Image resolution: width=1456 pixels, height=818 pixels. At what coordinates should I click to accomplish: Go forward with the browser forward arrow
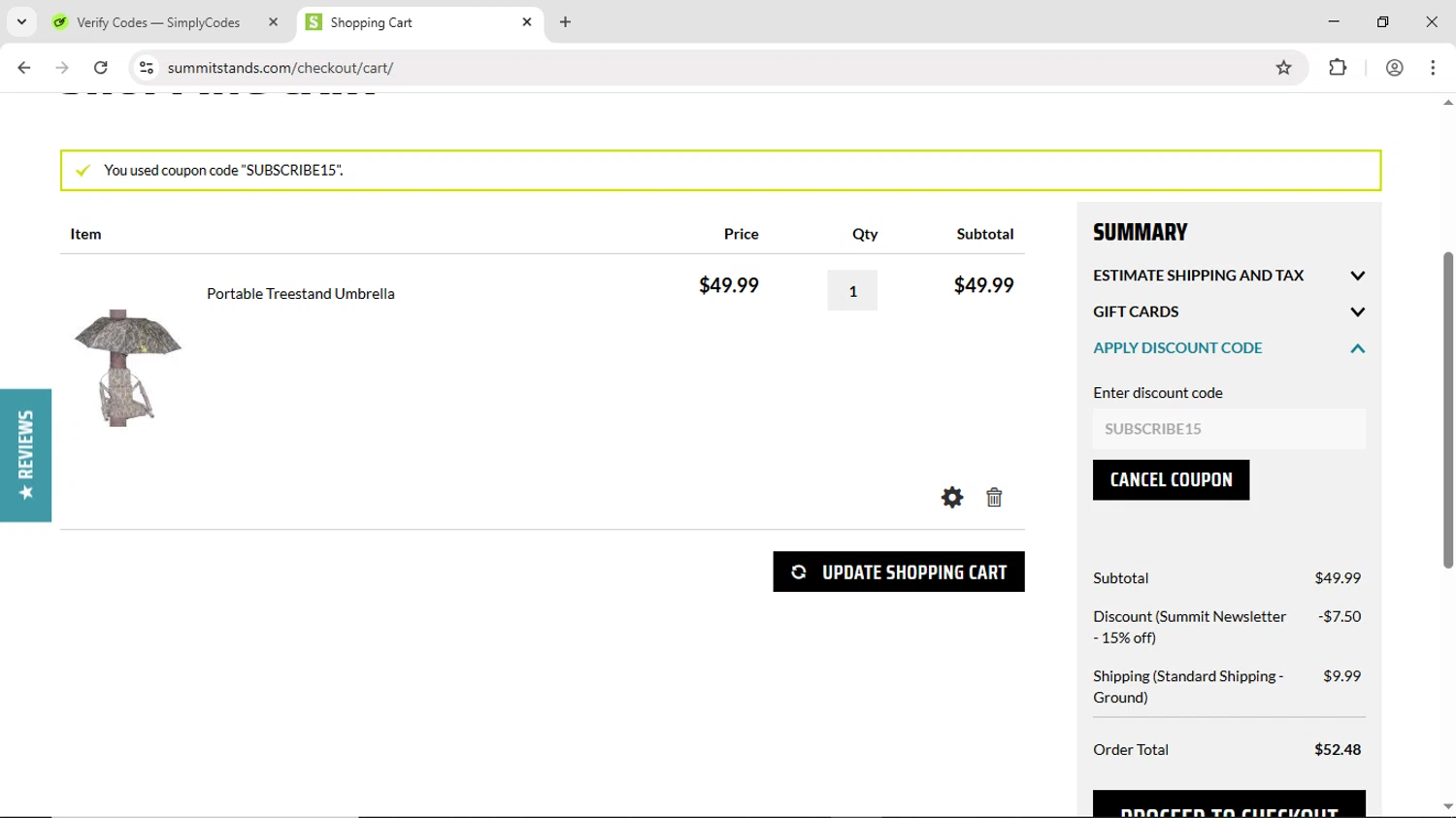pyautogui.click(x=62, y=68)
